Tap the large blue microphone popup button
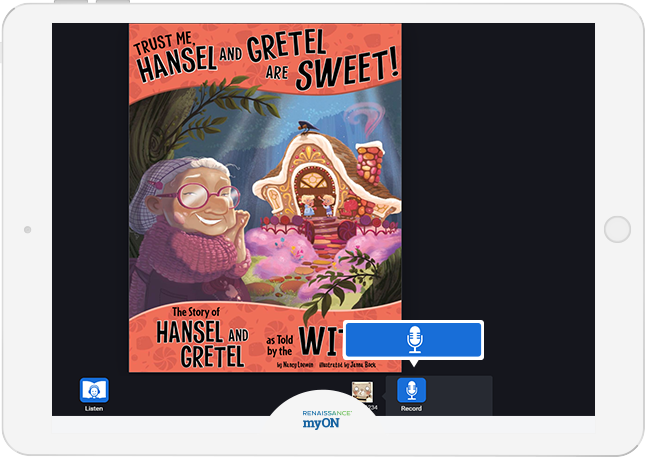This screenshot has width=645, height=457. [x=413, y=340]
